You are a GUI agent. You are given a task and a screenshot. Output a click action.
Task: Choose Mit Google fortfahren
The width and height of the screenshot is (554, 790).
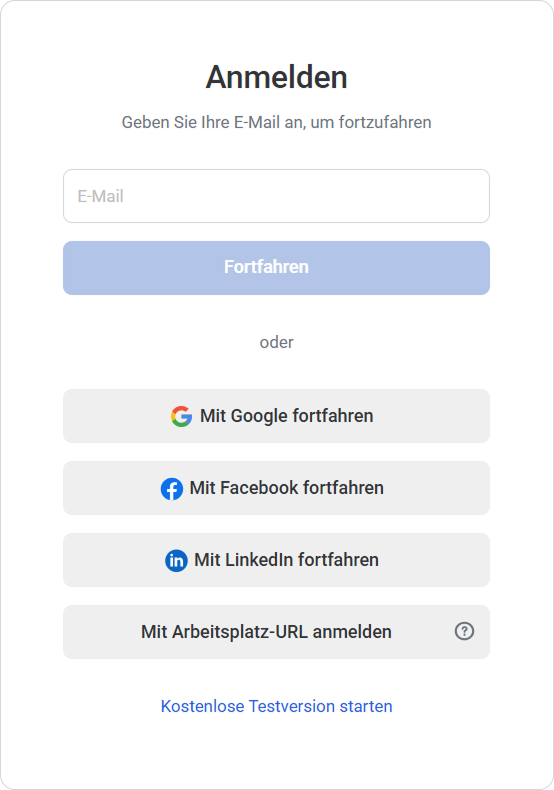(276, 416)
